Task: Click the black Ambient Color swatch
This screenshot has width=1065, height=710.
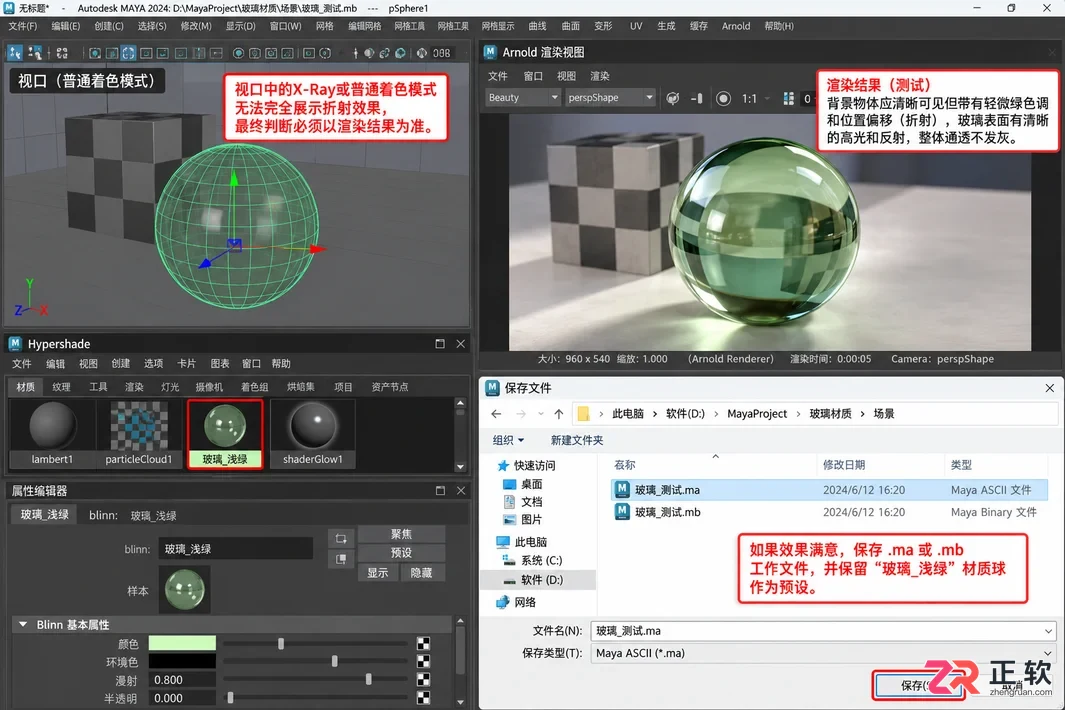Action: [x=182, y=661]
